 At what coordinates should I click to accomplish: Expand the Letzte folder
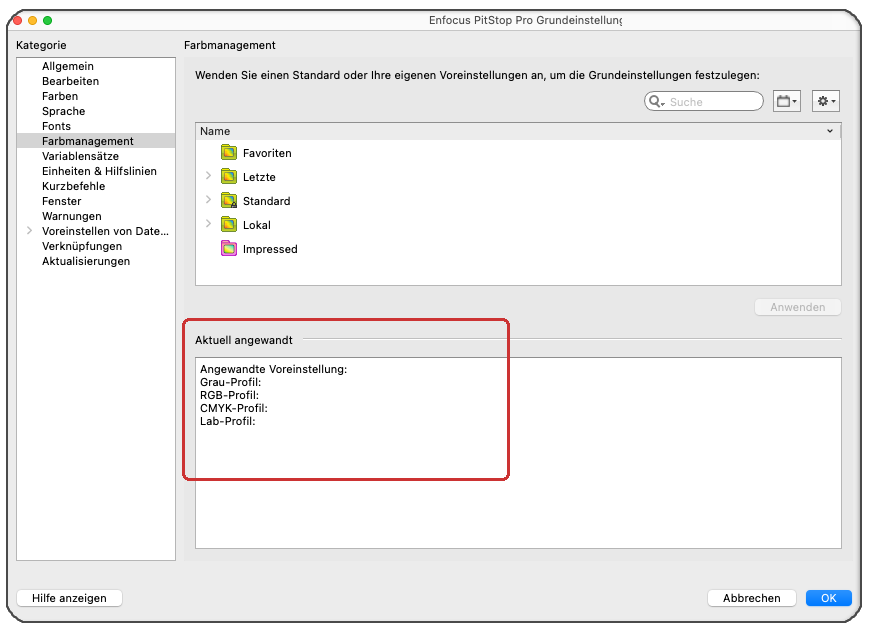[208, 176]
